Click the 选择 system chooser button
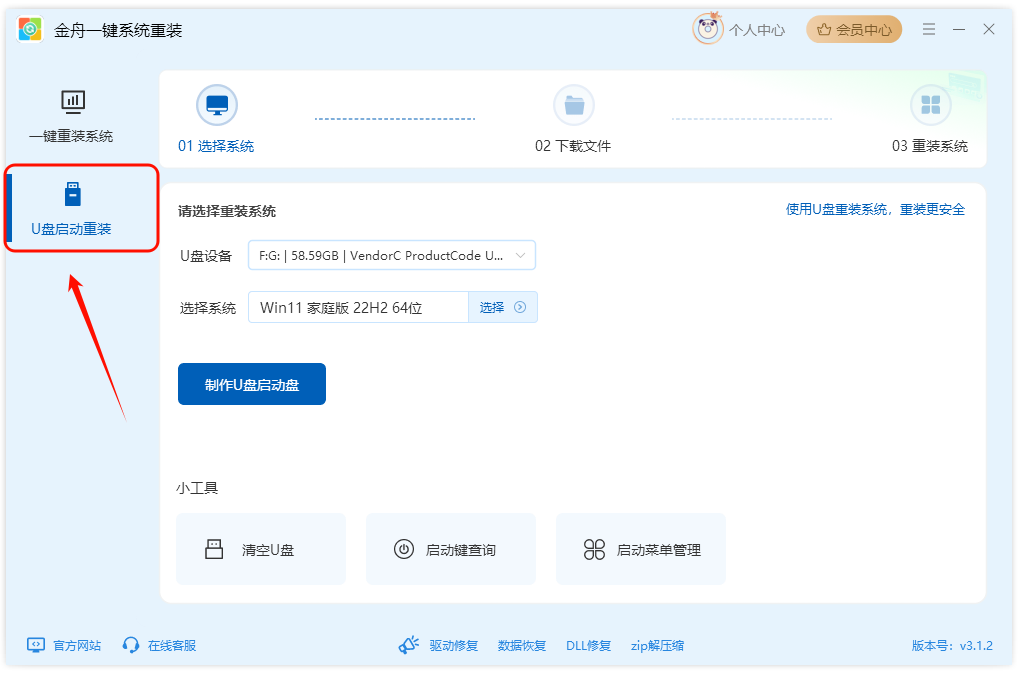This screenshot has height=673, width=1019. pyautogui.click(x=502, y=307)
